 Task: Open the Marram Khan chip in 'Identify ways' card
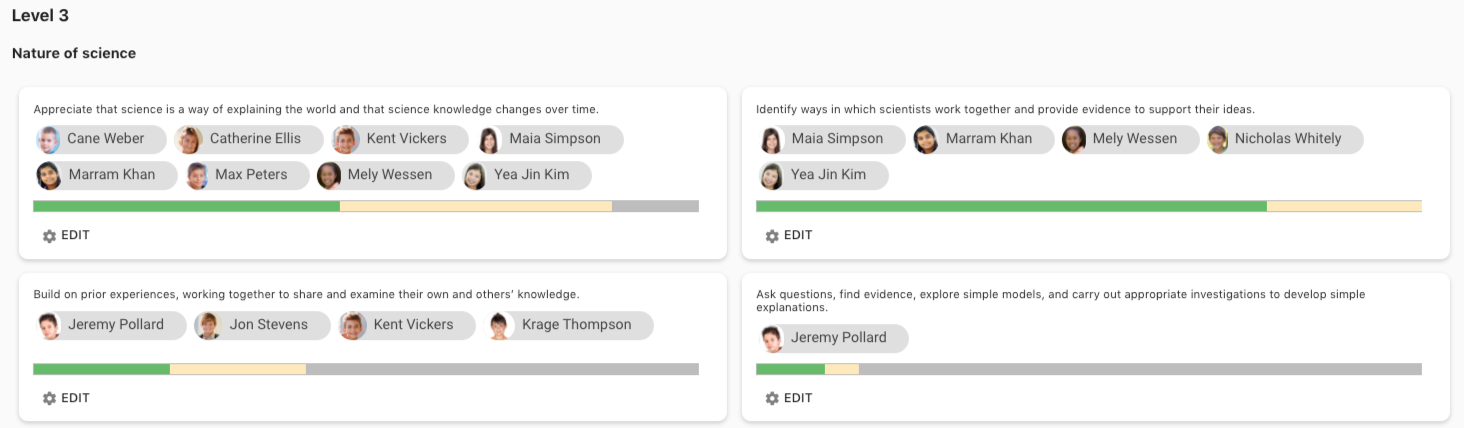click(984, 140)
